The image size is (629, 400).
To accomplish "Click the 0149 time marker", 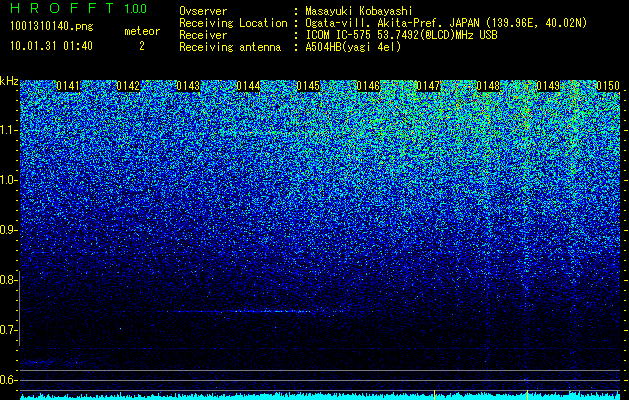I will tap(548, 86).
